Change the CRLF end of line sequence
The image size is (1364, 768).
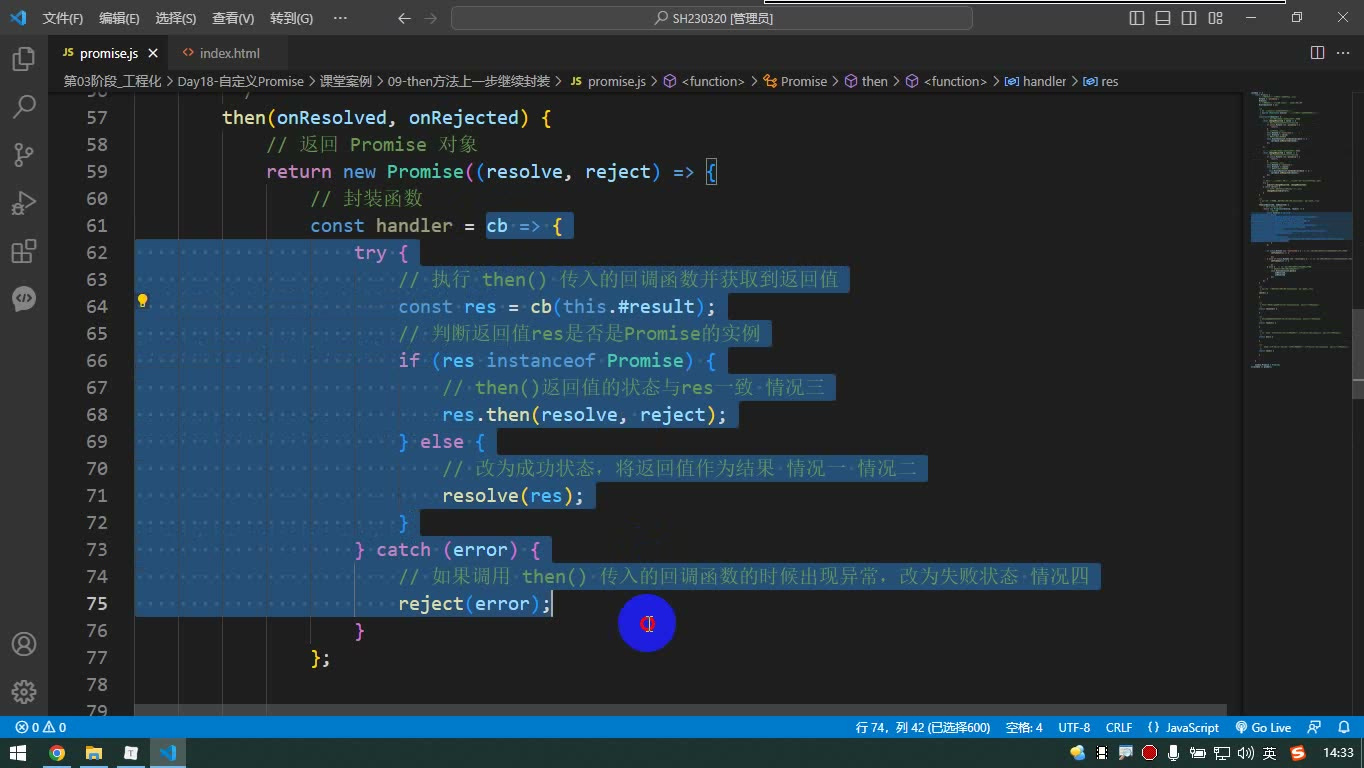(1119, 727)
